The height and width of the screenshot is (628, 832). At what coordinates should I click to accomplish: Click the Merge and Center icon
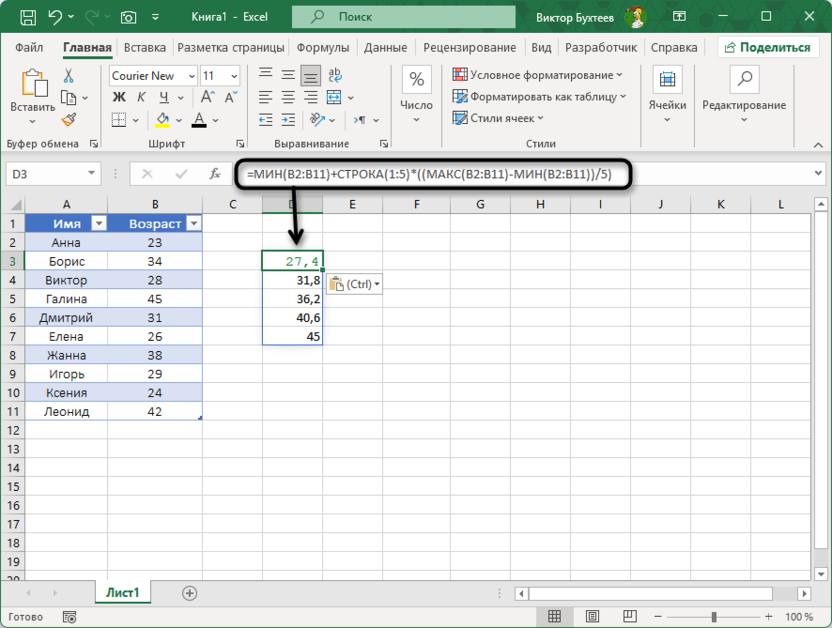334,97
